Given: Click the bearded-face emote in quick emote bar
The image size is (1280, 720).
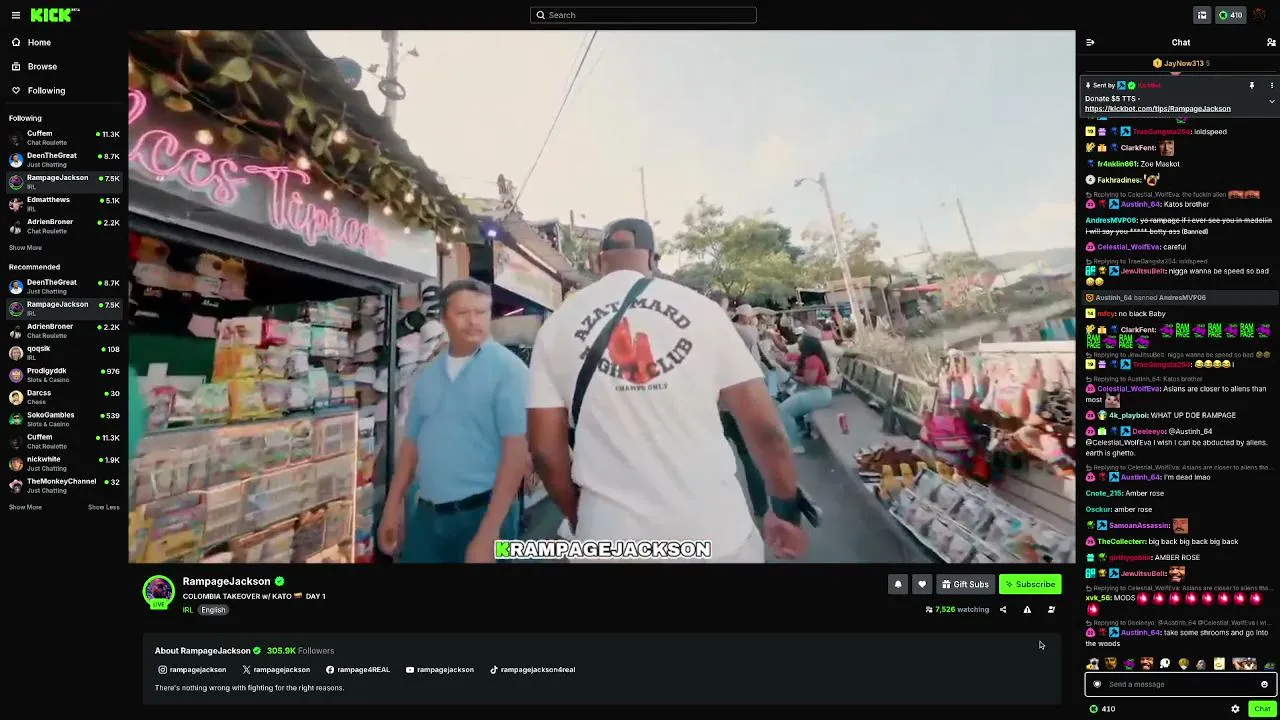Looking at the screenshot, I should pyautogui.click(x=1110, y=664).
